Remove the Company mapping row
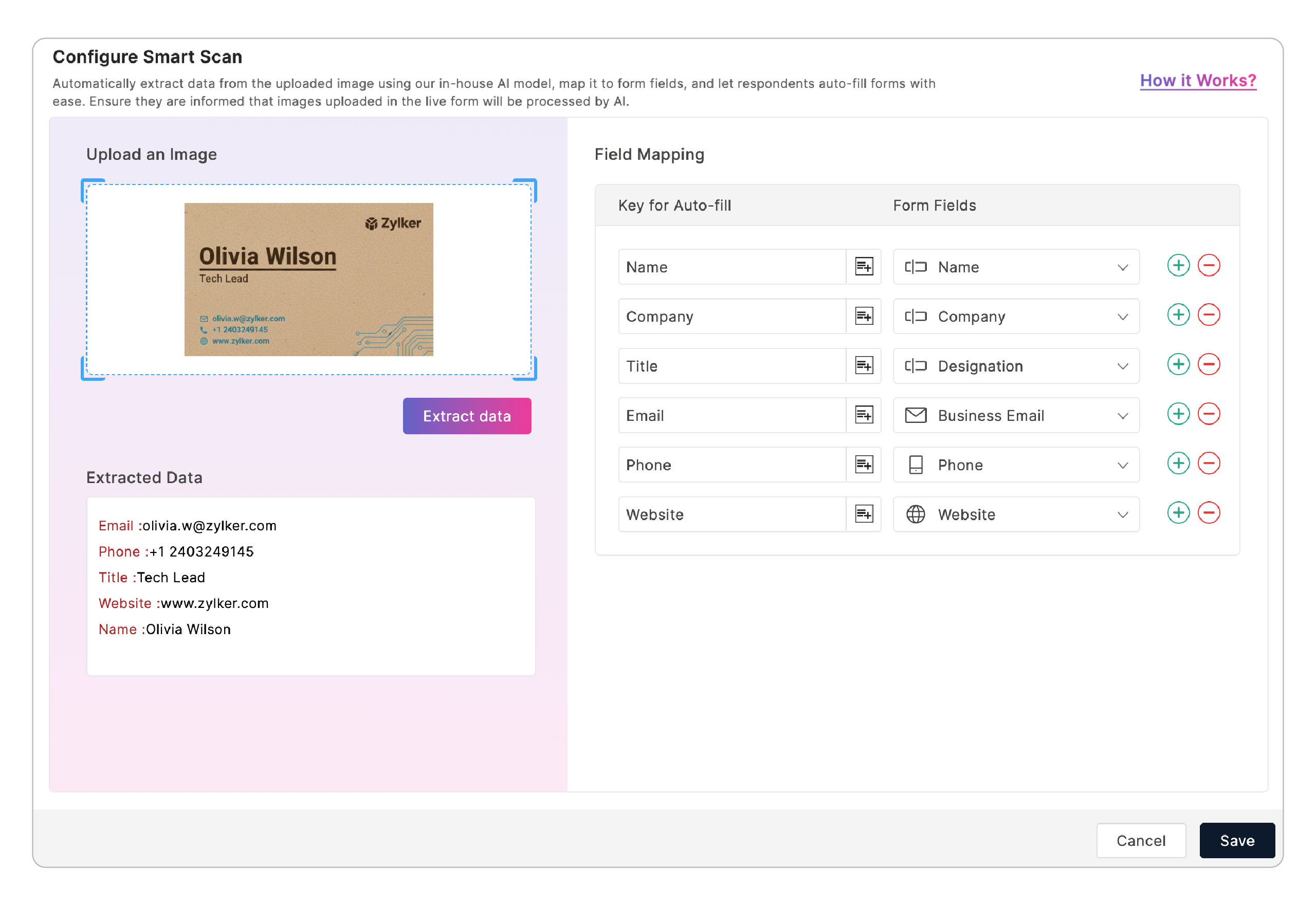This screenshot has height=906, width=1316. [x=1209, y=315]
